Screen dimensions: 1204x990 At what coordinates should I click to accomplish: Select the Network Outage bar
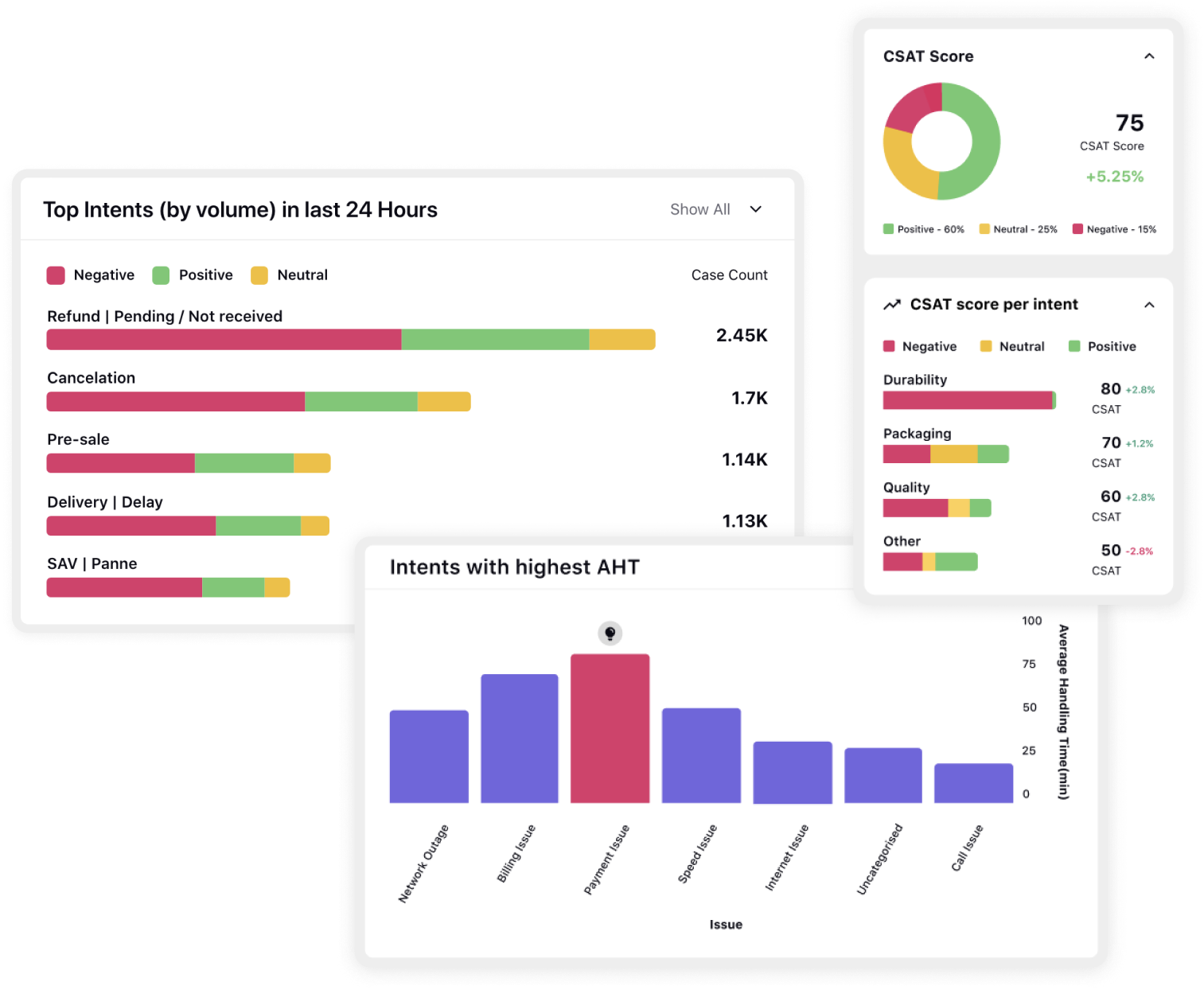click(429, 757)
